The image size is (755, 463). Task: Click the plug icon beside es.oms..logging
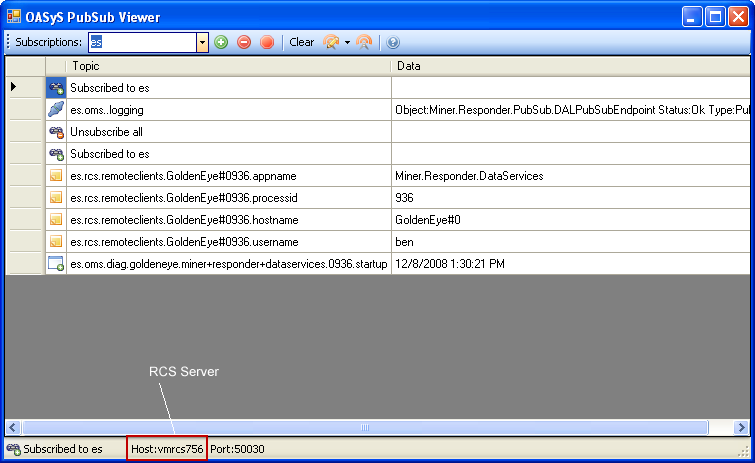[56, 110]
